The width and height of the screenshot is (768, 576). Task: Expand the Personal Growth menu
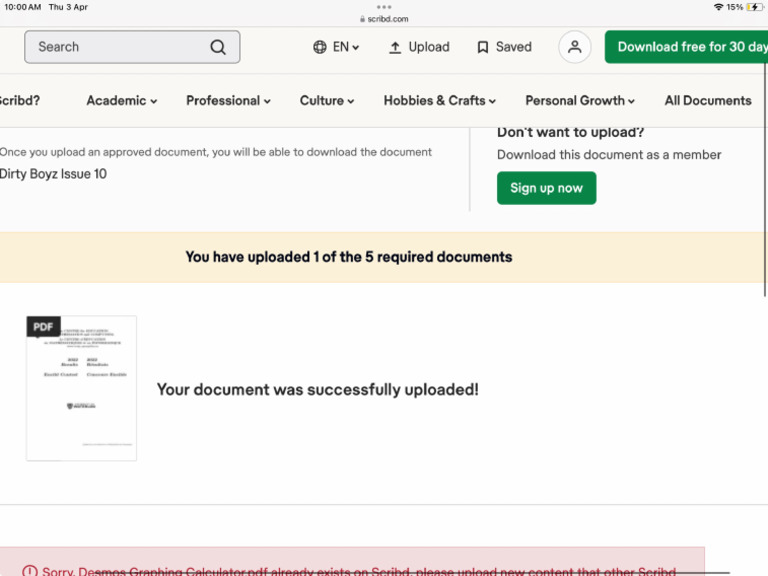click(x=580, y=100)
